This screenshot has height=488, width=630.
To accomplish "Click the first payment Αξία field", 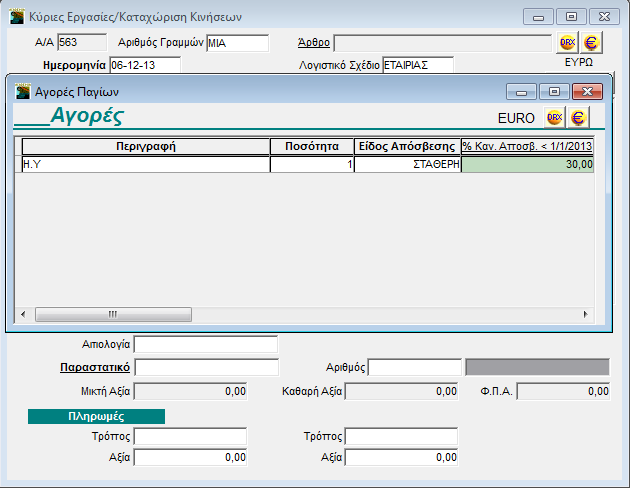I will [190, 457].
